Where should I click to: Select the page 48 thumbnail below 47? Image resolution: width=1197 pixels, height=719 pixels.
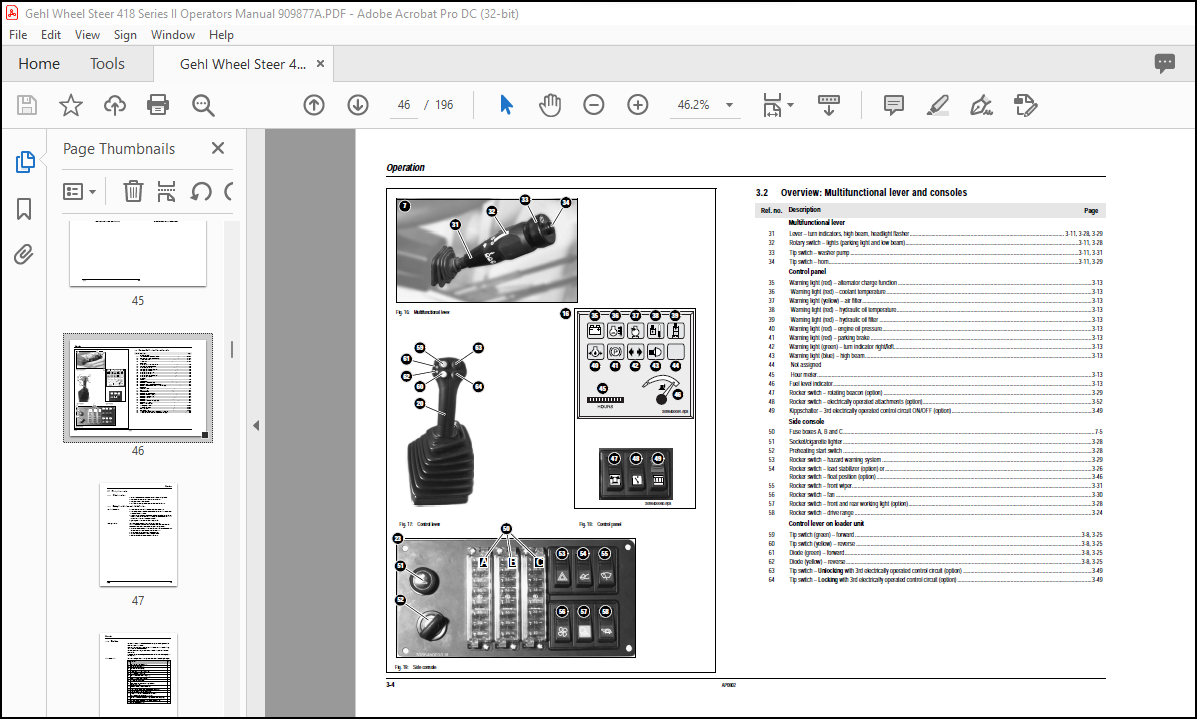click(x=138, y=674)
